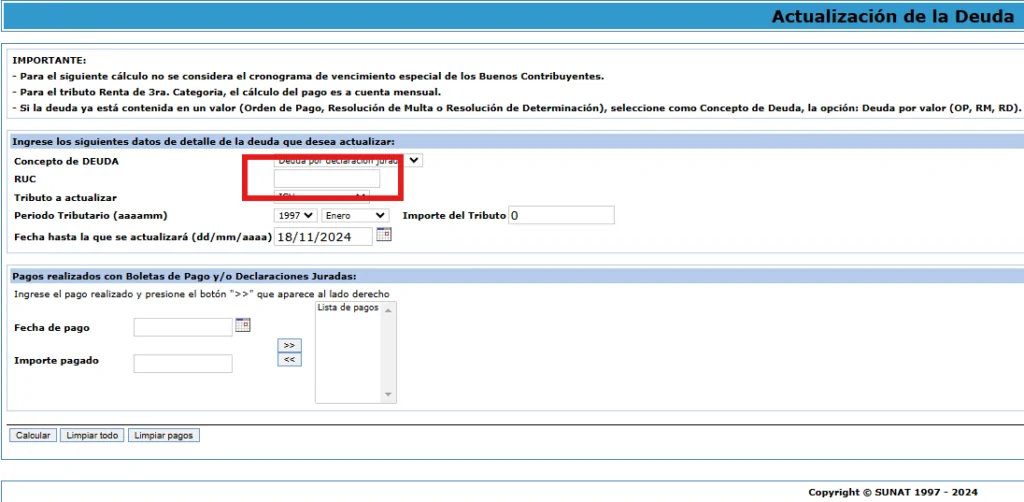Click the << remove payment button

pyautogui.click(x=289, y=359)
